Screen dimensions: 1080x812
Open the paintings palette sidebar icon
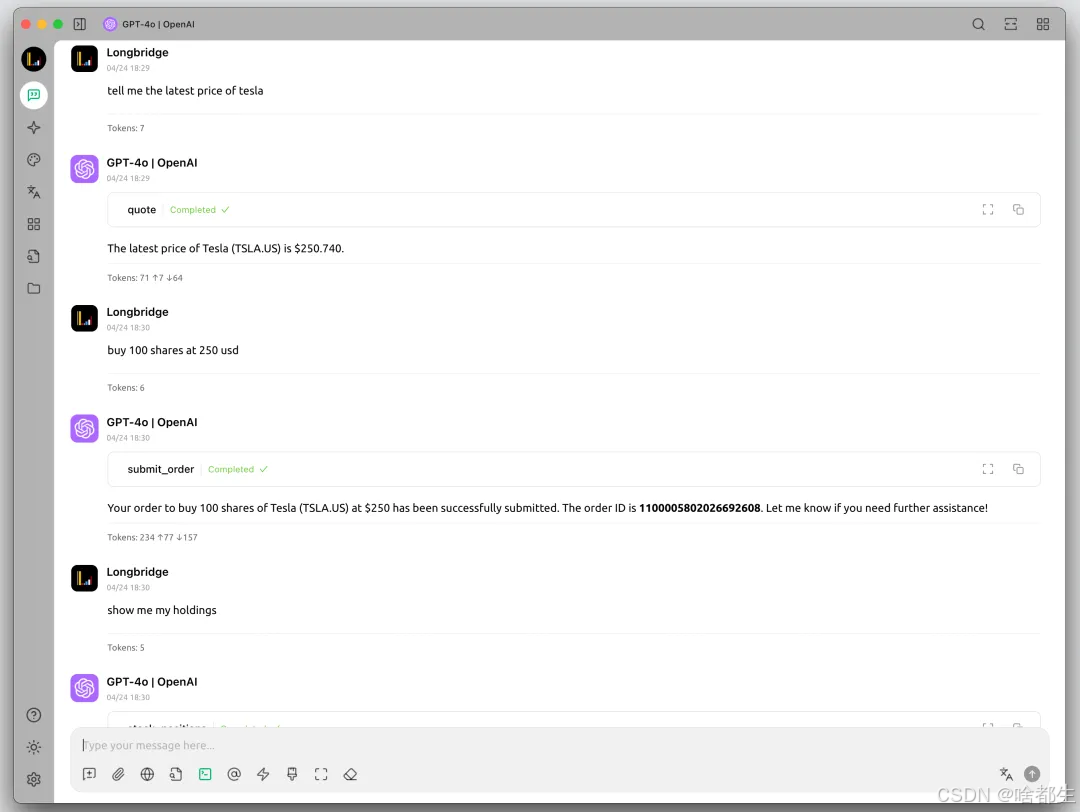pyautogui.click(x=34, y=160)
